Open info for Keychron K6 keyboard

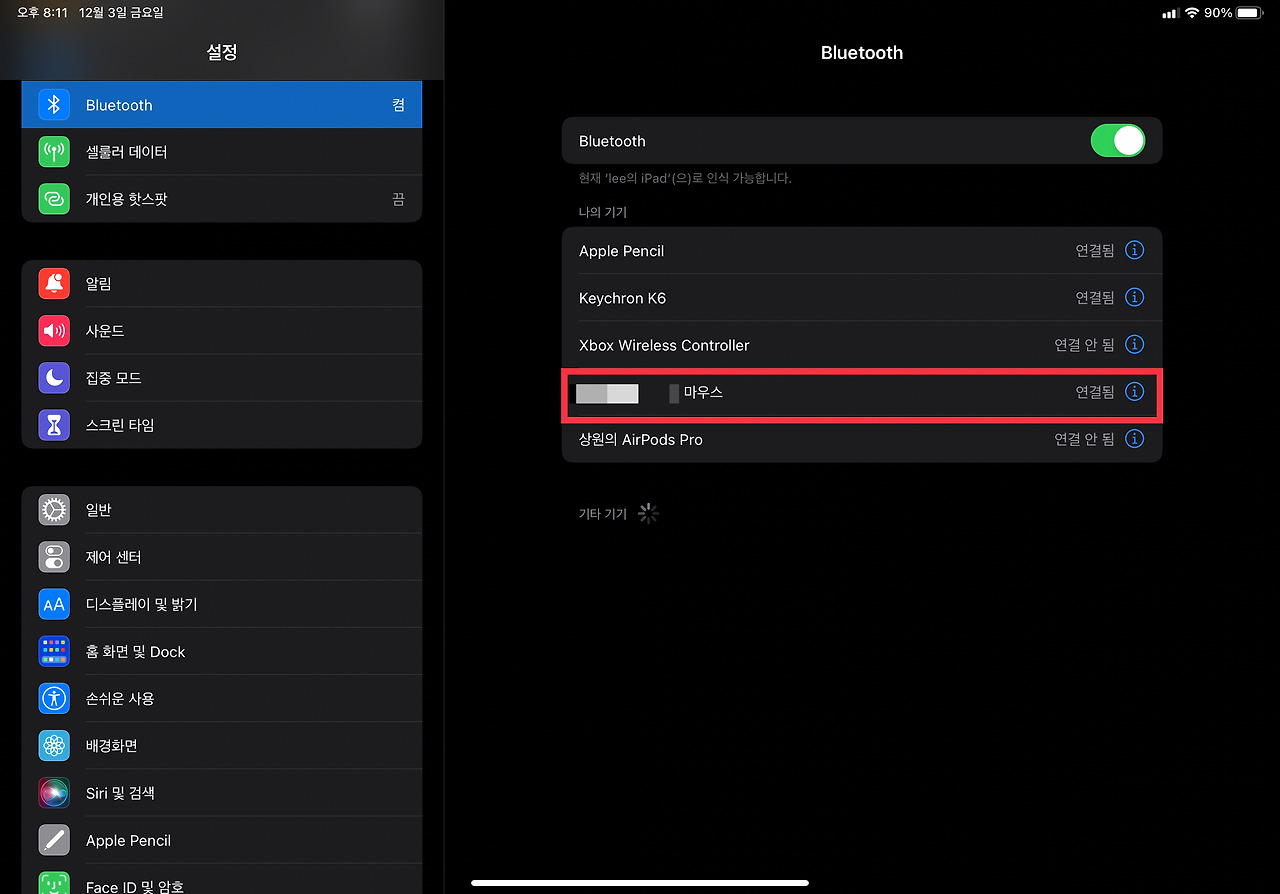pyautogui.click(x=1134, y=297)
